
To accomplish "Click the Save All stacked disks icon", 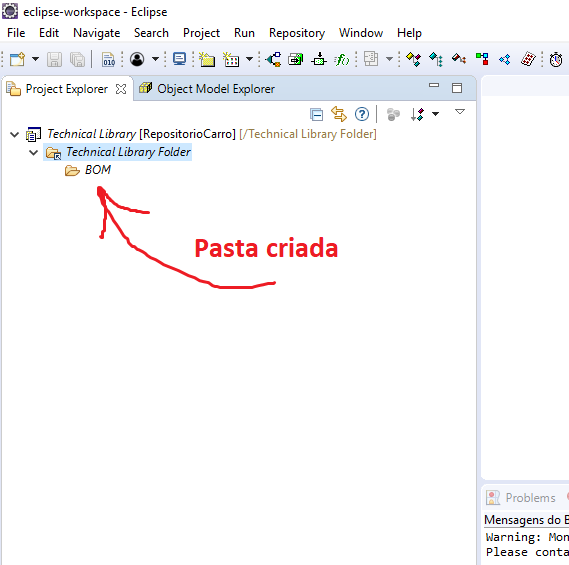I will pos(77,59).
